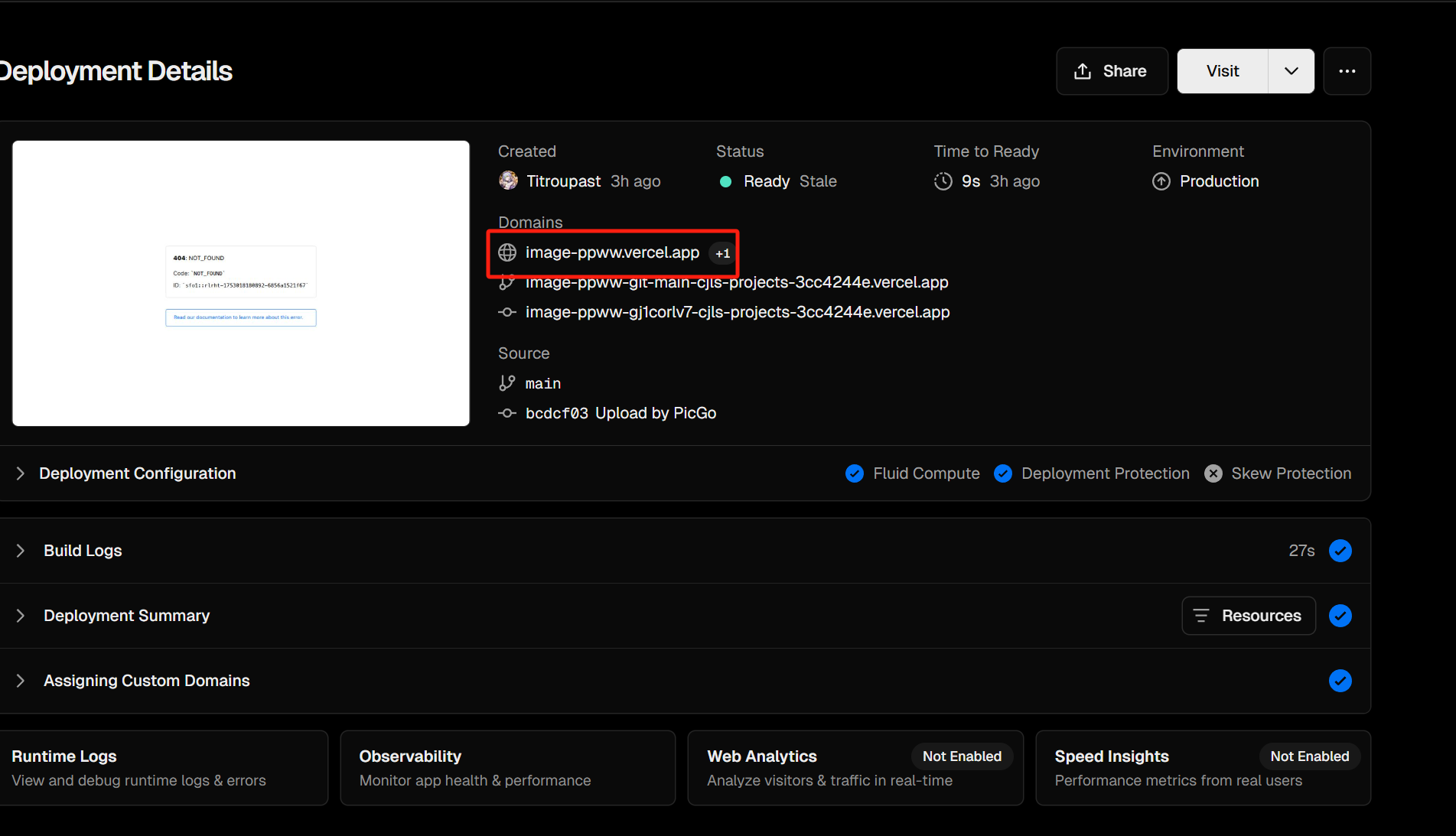Expand the Deployment Configuration section
Viewport: 1456px width, 836px height.
[x=138, y=473]
